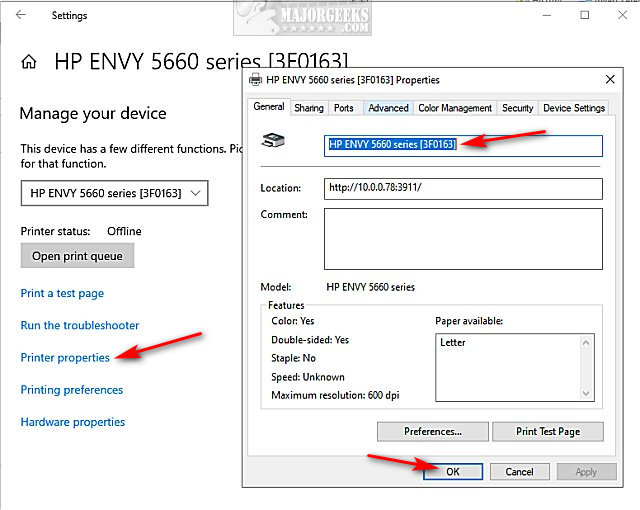Expand the HP ENVY 5660 function dropdown
Screen dimensions: 640x510
114,193
